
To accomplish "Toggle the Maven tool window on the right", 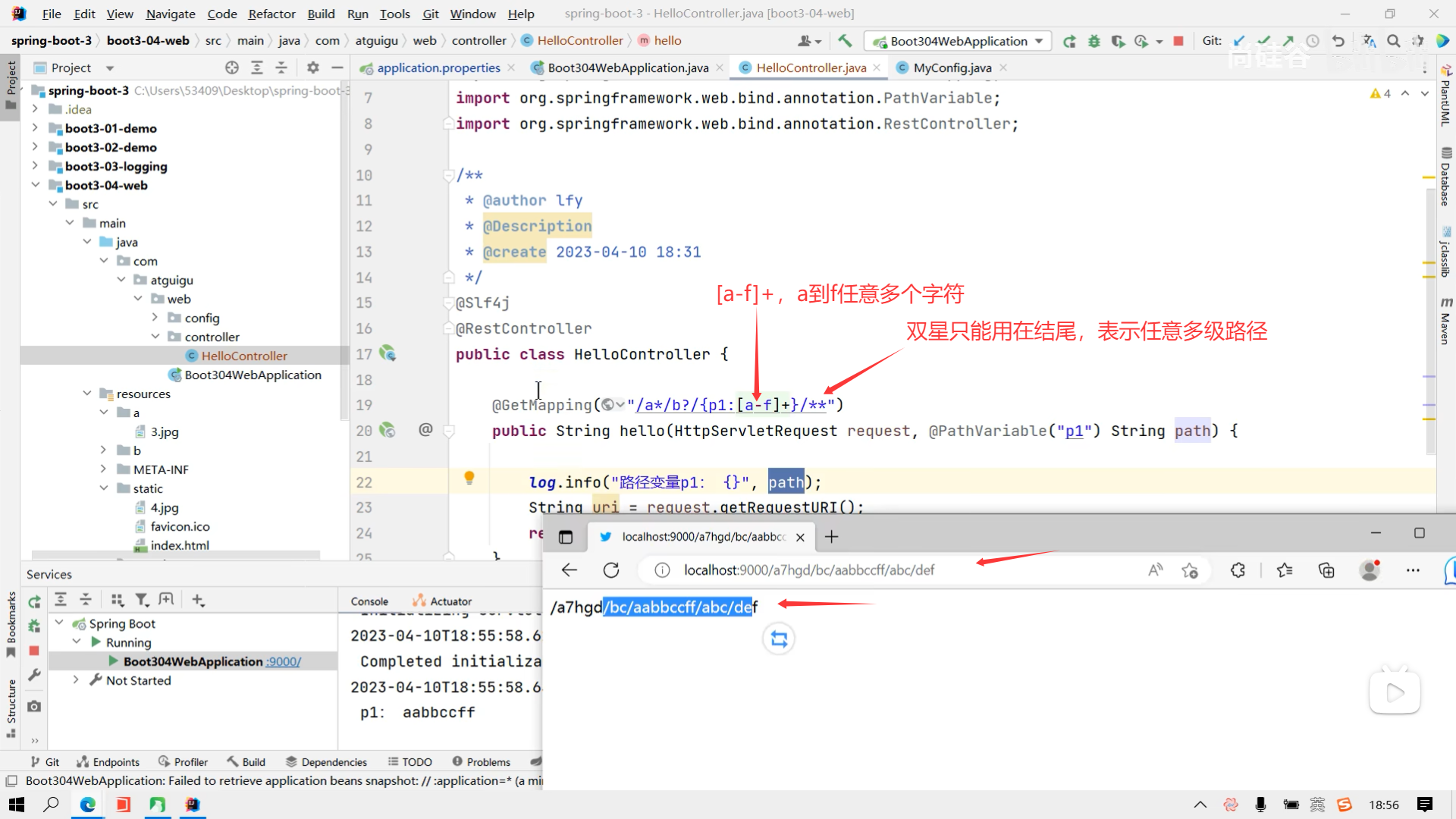I will pyautogui.click(x=1445, y=322).
